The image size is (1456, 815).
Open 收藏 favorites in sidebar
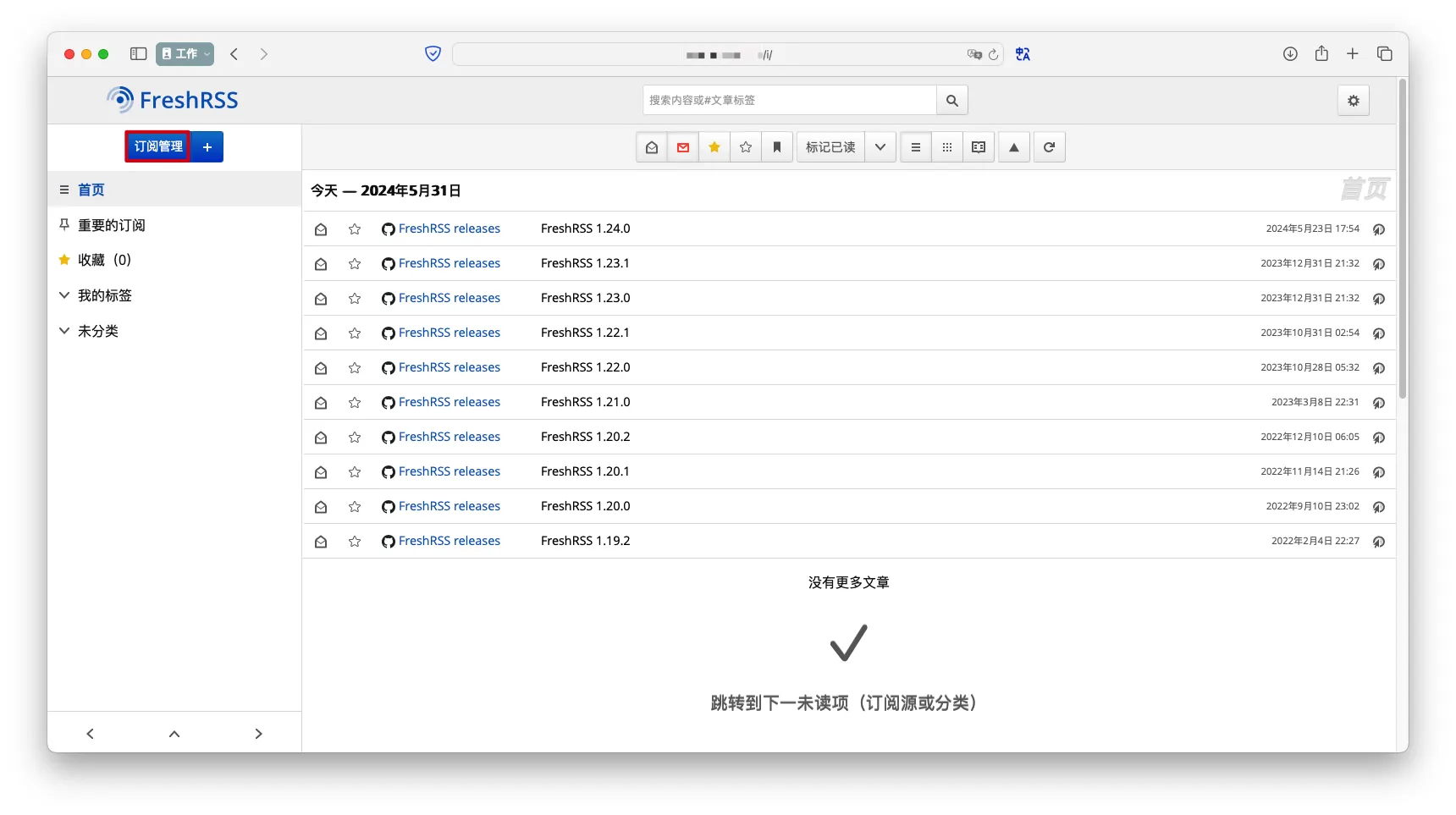click(x=103, y=260)
